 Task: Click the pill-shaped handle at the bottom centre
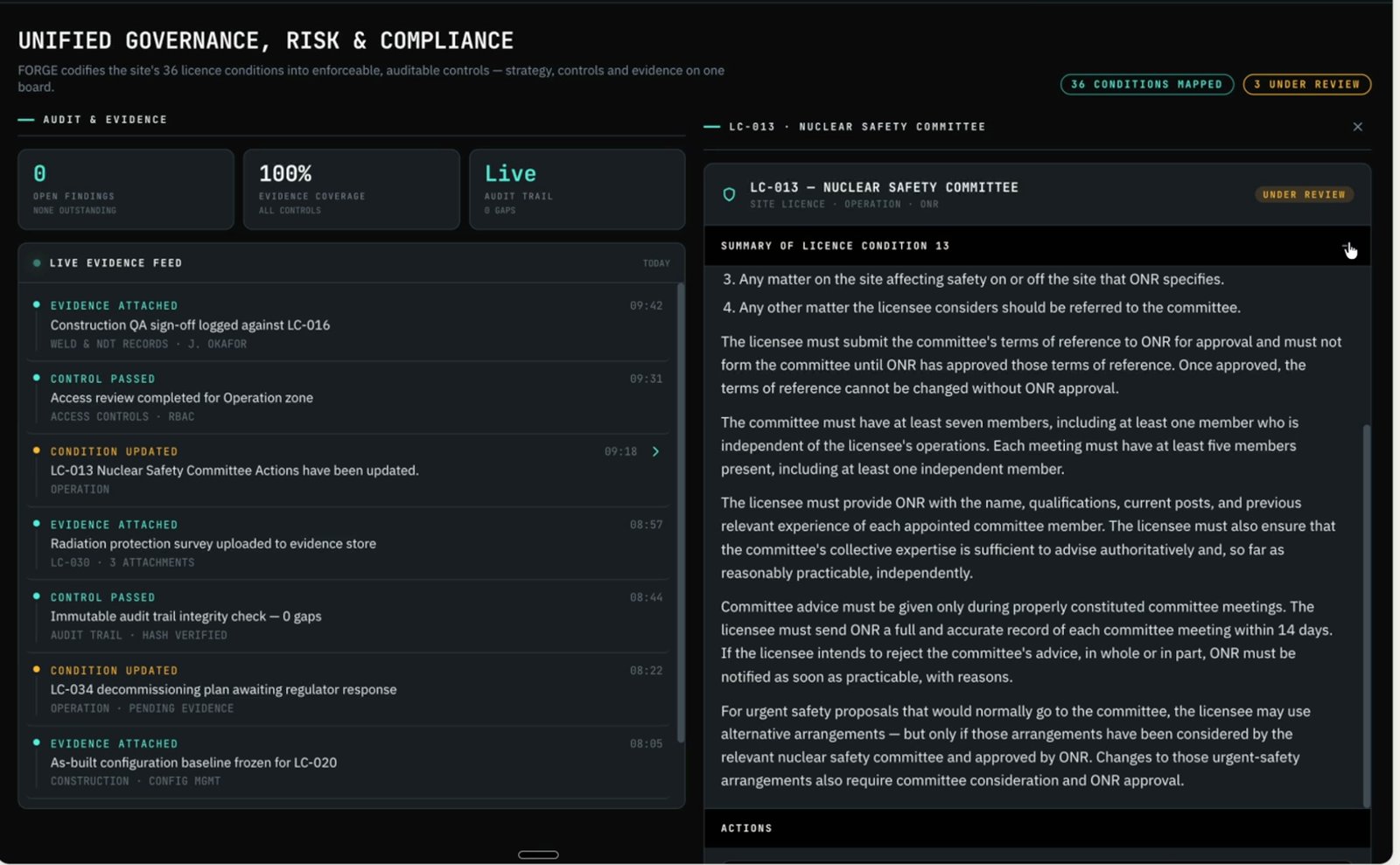[538, 855]
